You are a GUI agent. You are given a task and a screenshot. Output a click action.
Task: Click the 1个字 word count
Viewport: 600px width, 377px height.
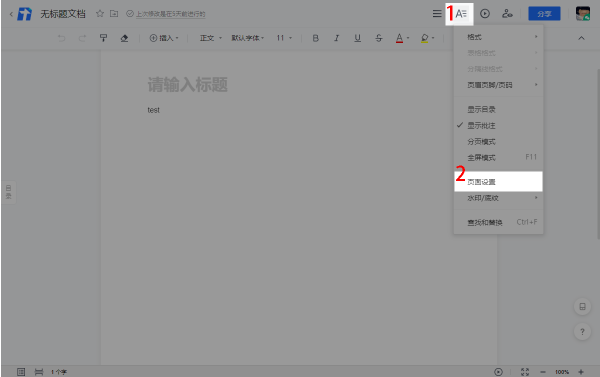point(59,372)
